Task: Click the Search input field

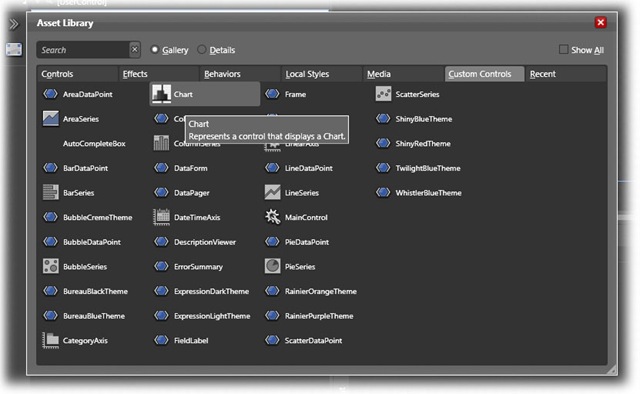Action: (x=83, y=50)
